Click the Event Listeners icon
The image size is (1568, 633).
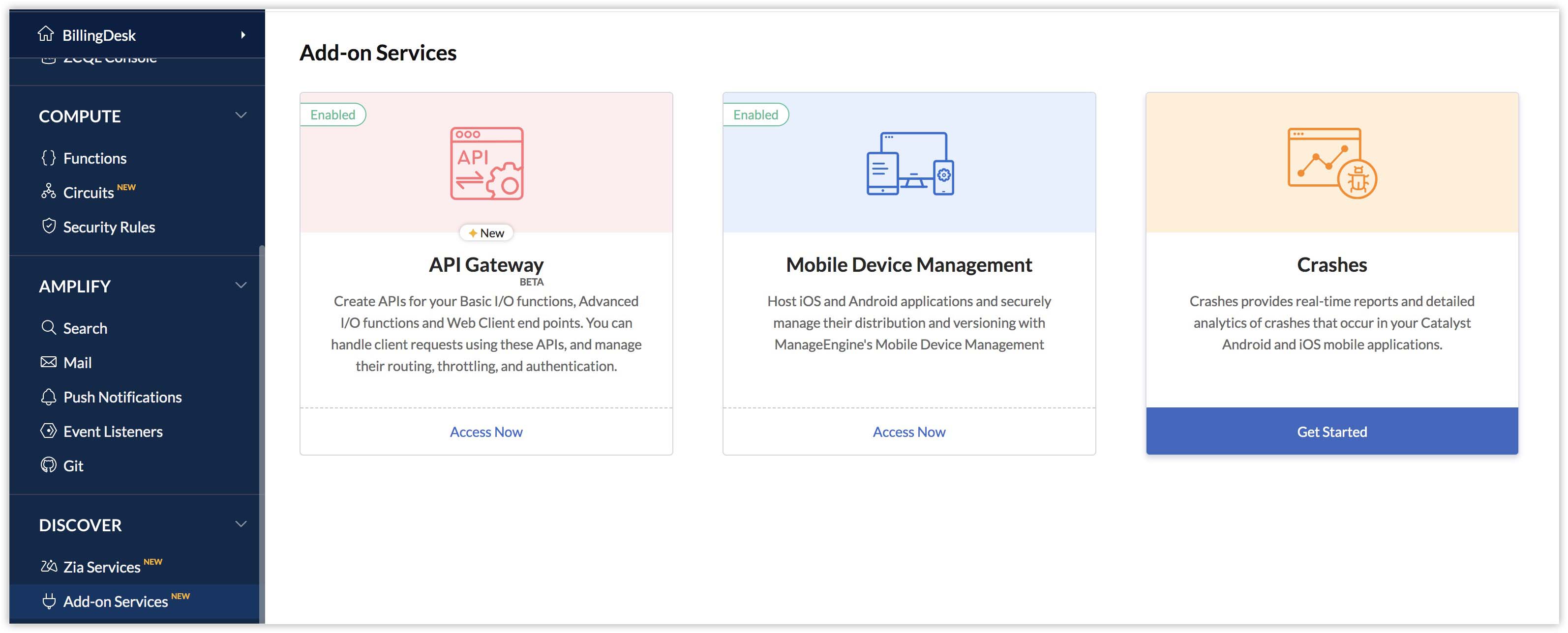click(48, 431)
